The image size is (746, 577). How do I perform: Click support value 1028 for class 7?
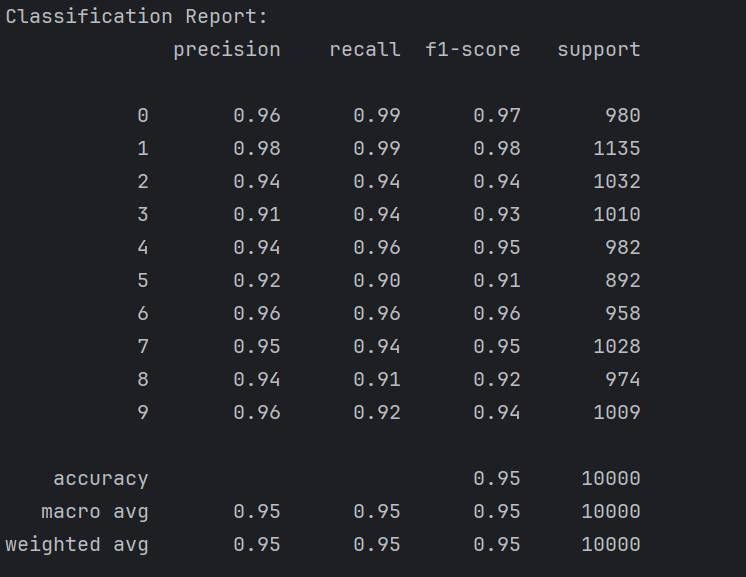point(611,347)
